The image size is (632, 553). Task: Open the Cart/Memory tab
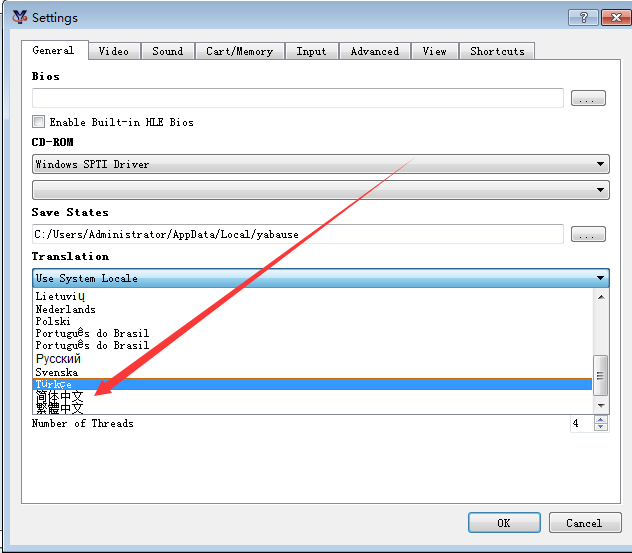[239, 51]
